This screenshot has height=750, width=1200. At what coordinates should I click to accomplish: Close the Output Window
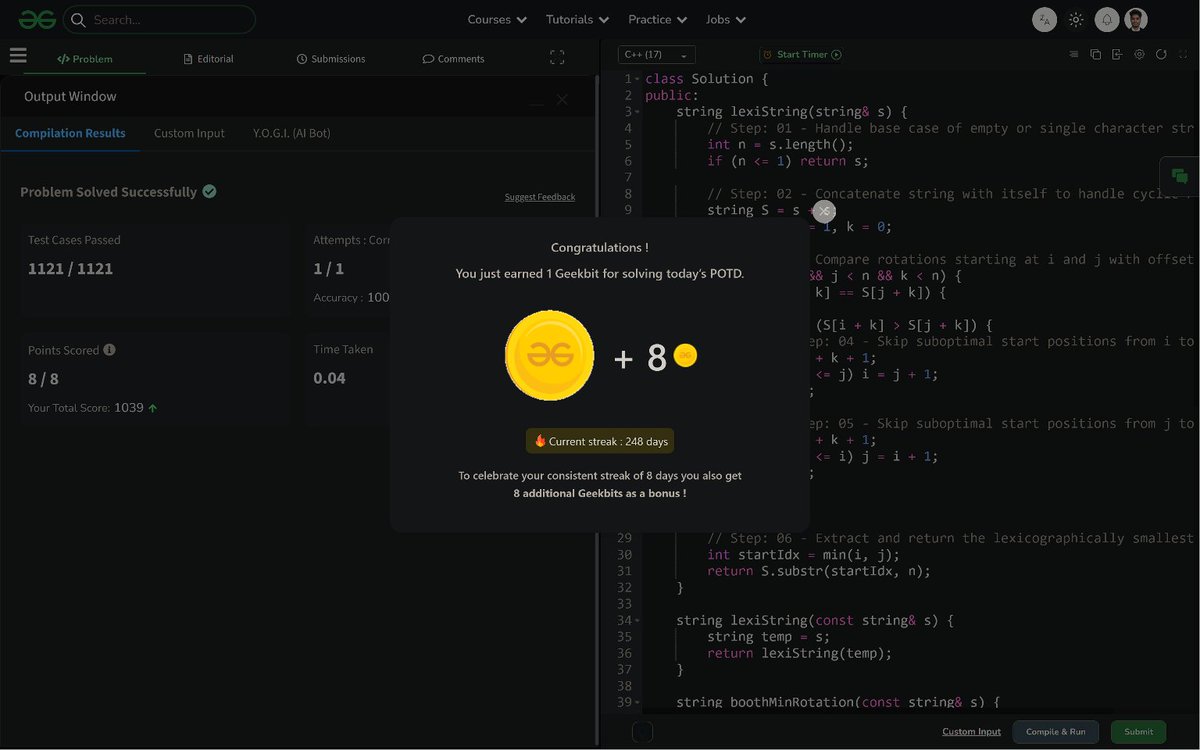pos(562,100)
